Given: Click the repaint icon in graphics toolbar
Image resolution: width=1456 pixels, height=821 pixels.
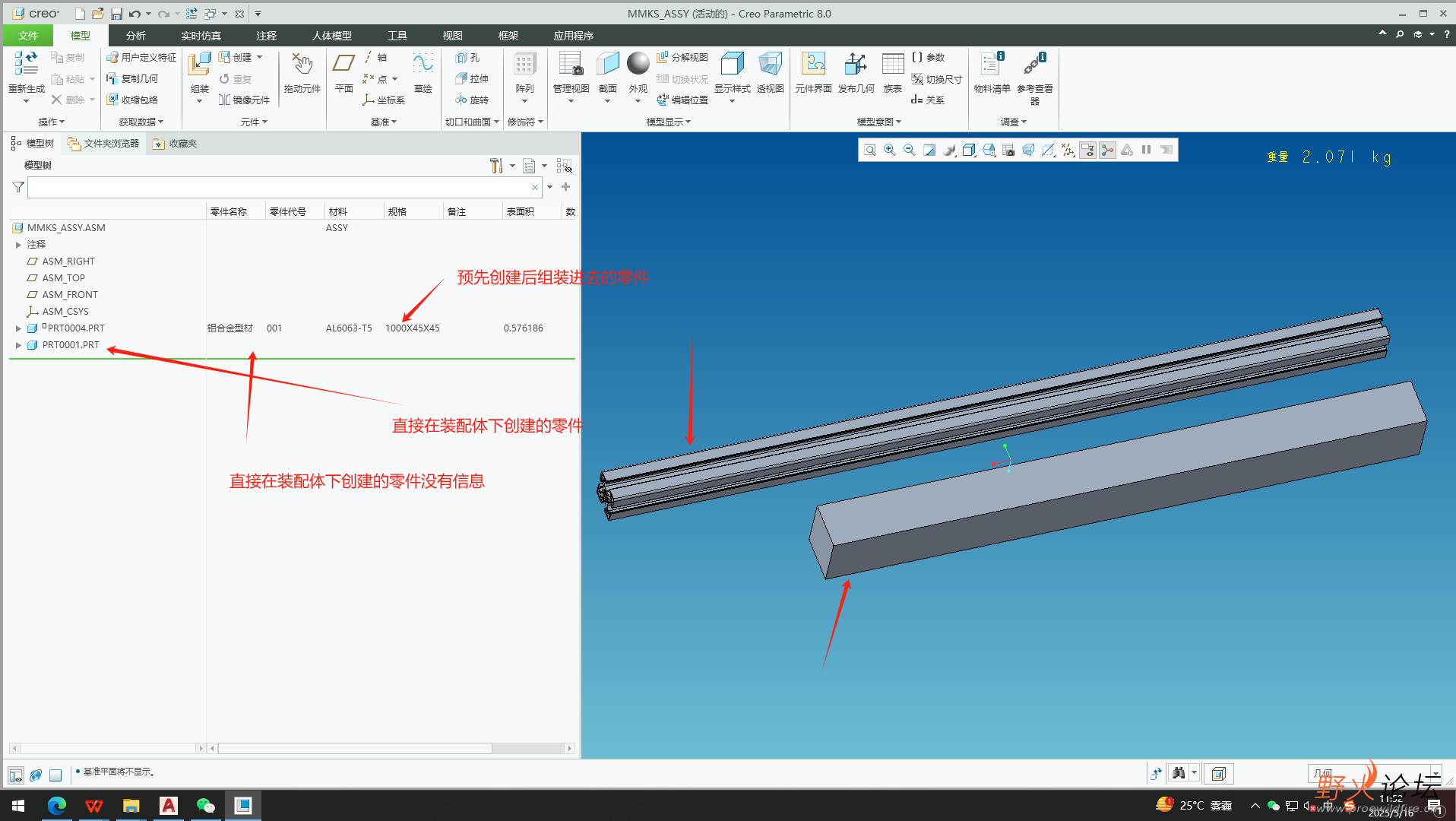Looking at the screenshot, I should point(929,151).
